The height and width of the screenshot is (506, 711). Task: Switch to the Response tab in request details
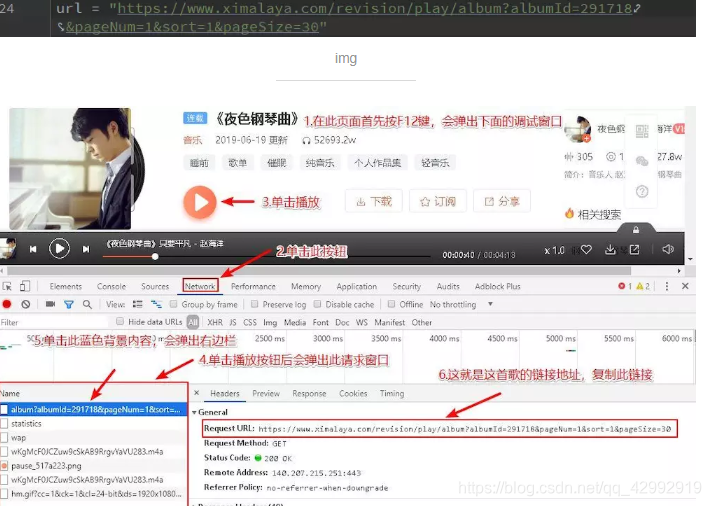click(309, 394)
